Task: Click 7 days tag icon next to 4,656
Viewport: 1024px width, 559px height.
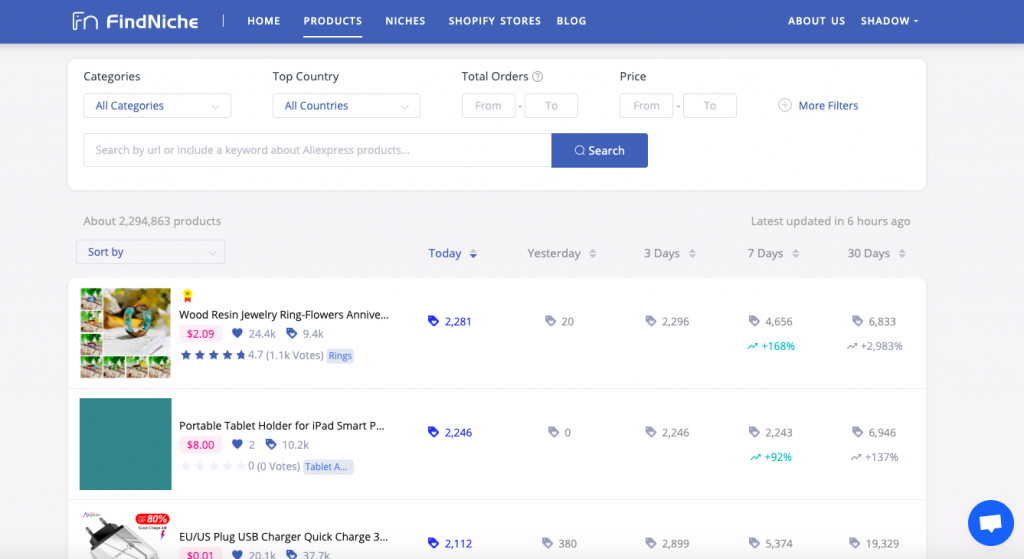Action: point(754,321)
